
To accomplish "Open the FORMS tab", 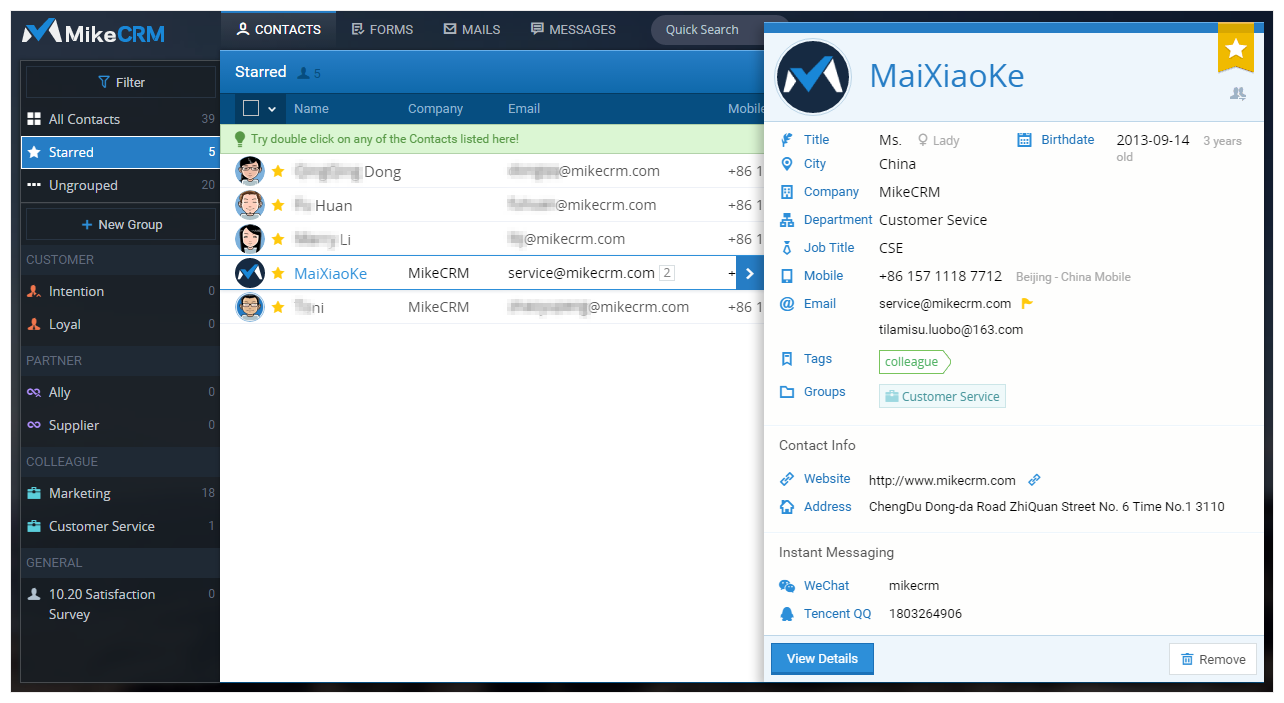I will point(382,30).
